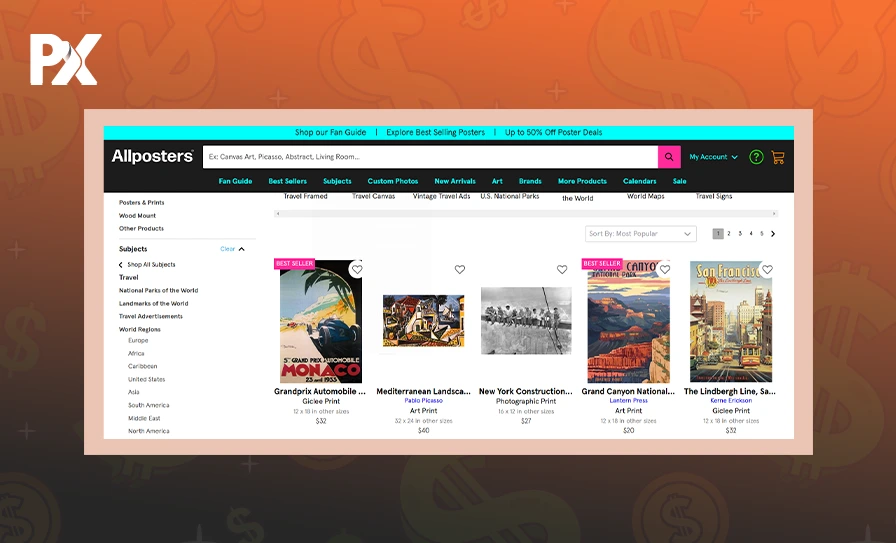
Task: Open the Sort By Most Popular dropdown
Action: pyautogui.click(x=640, y=234)
